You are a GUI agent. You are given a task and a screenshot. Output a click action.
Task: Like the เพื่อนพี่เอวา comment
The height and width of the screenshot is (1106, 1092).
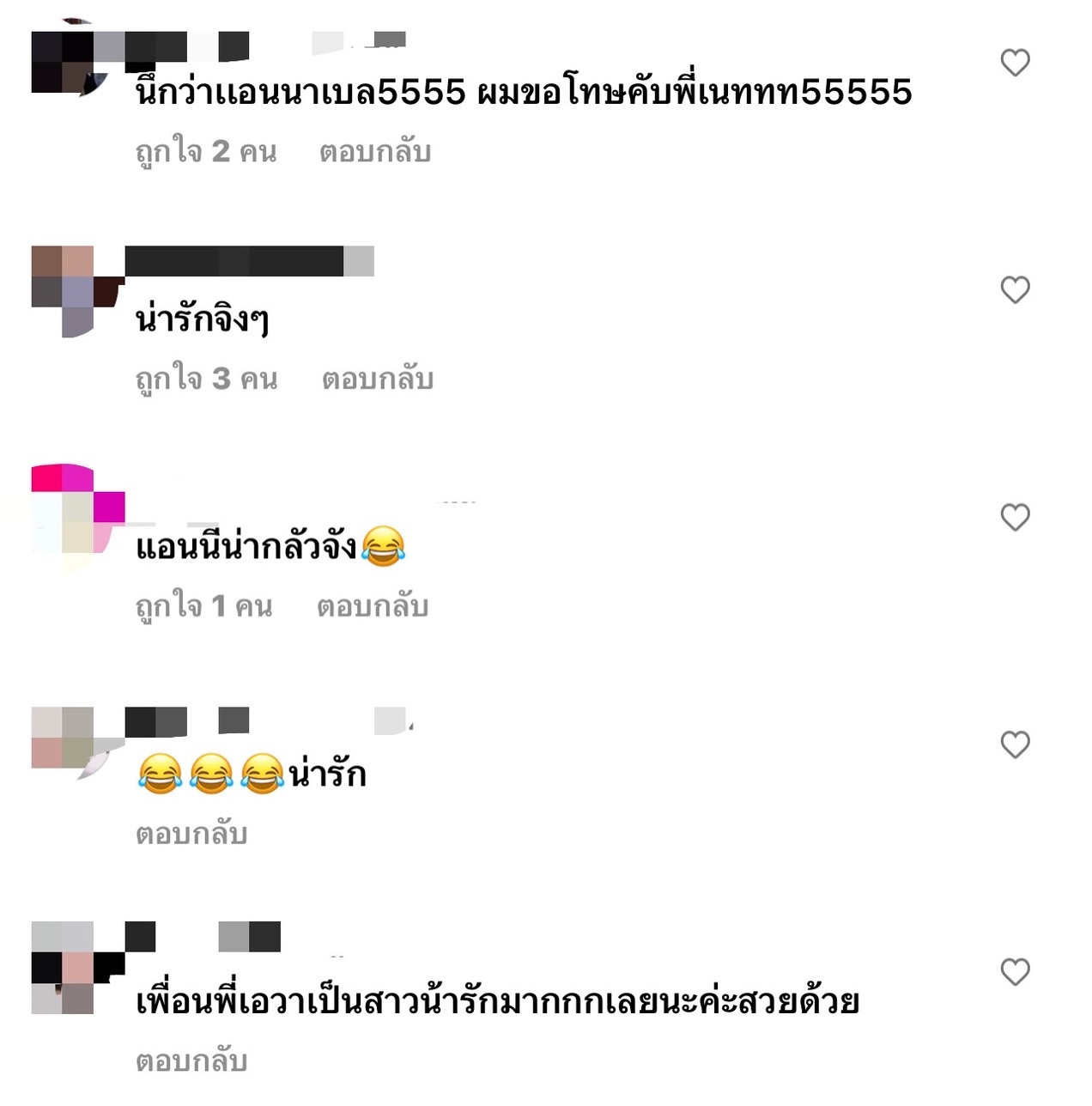pos(1015,972)
